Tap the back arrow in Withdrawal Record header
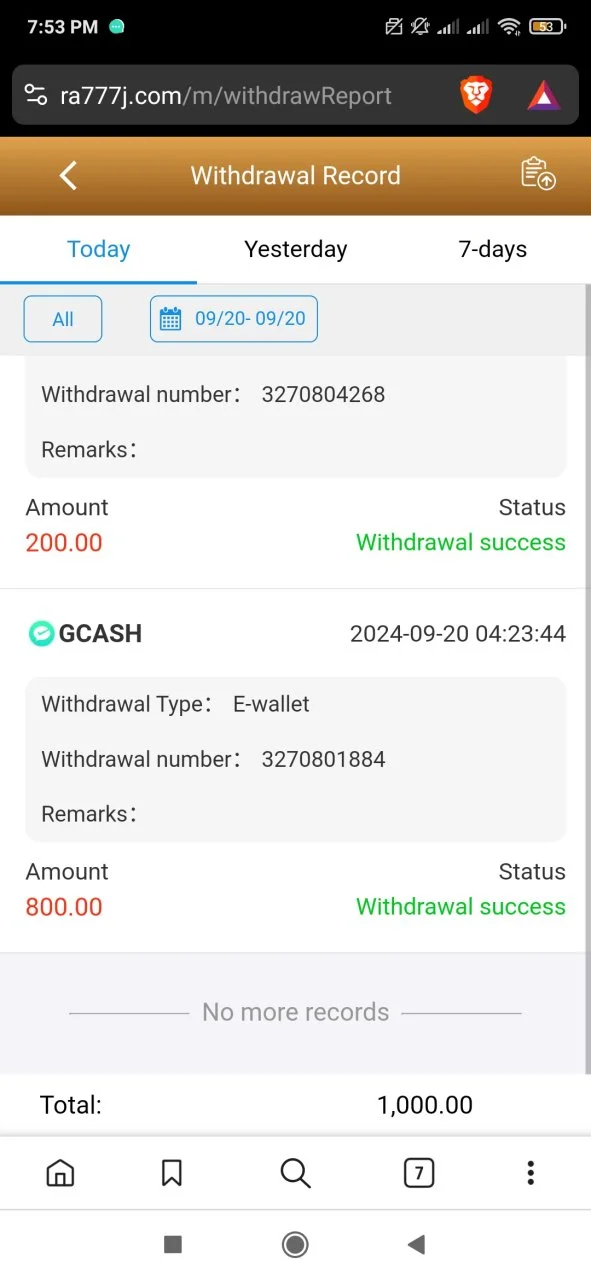Screen dimensions: 591x1280 tap(68, 176)
